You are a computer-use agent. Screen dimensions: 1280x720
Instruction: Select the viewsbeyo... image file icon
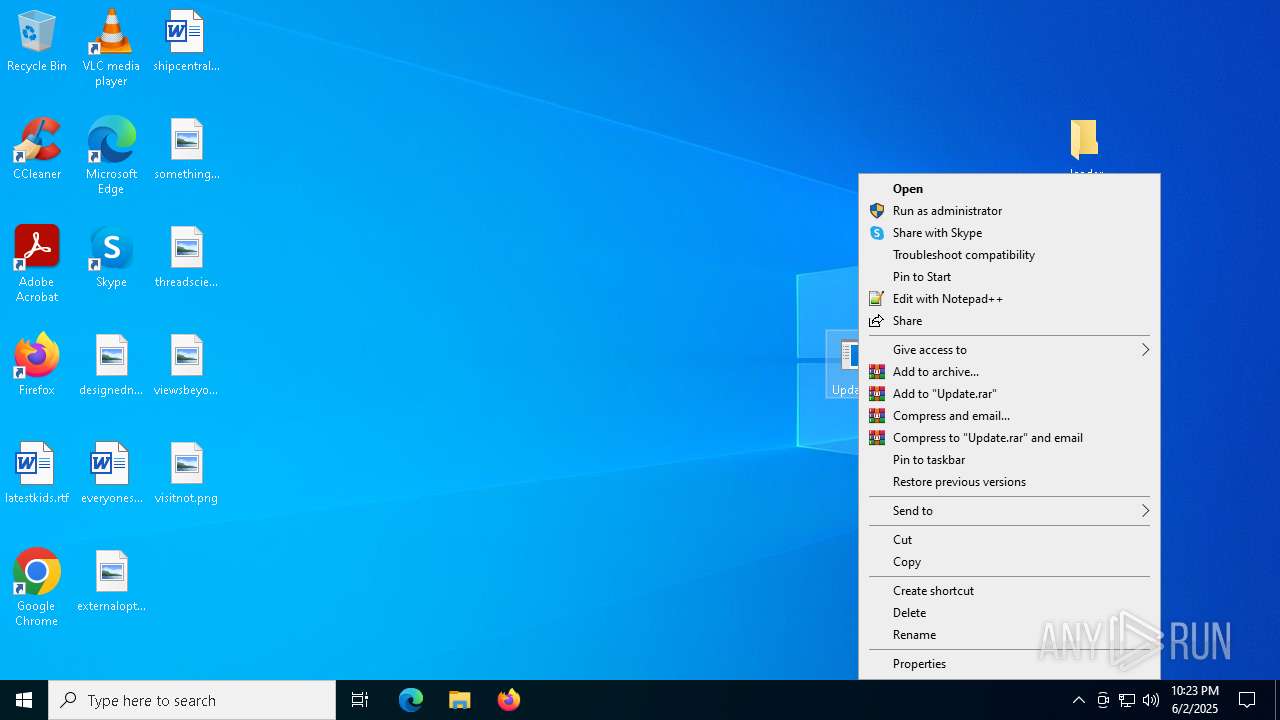pyautogui.click(x=186, y=366)
